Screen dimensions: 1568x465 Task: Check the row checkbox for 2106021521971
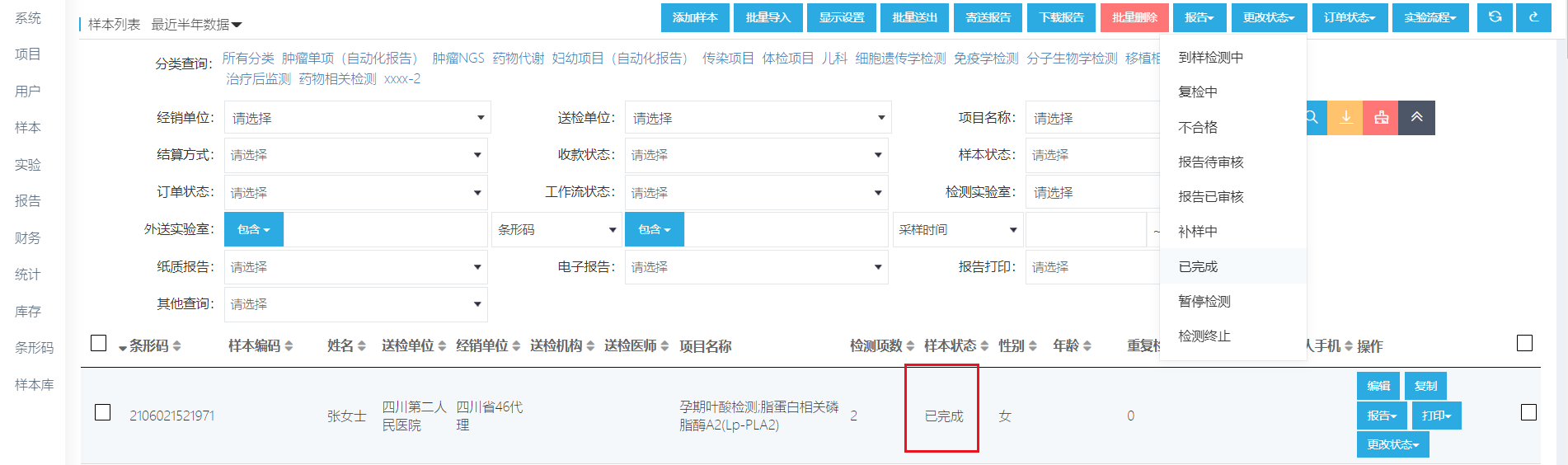[103, 412]
